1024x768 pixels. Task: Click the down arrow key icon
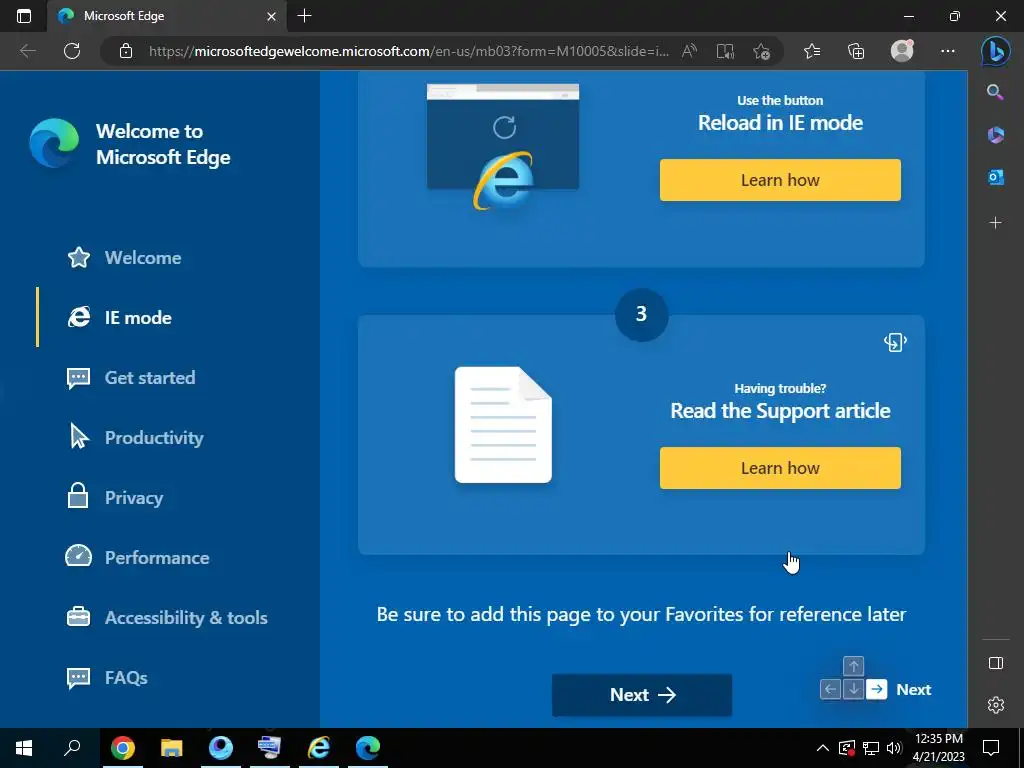854,689
